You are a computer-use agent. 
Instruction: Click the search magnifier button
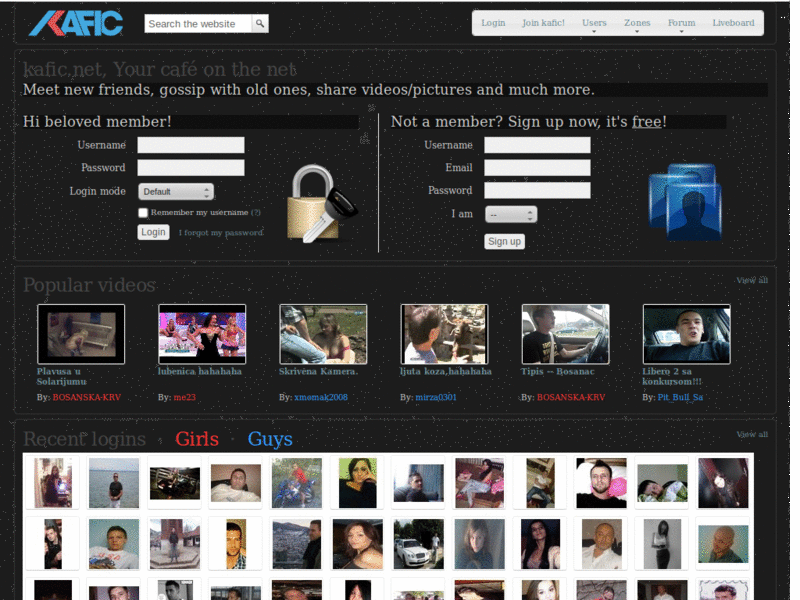tap(260, 23)
